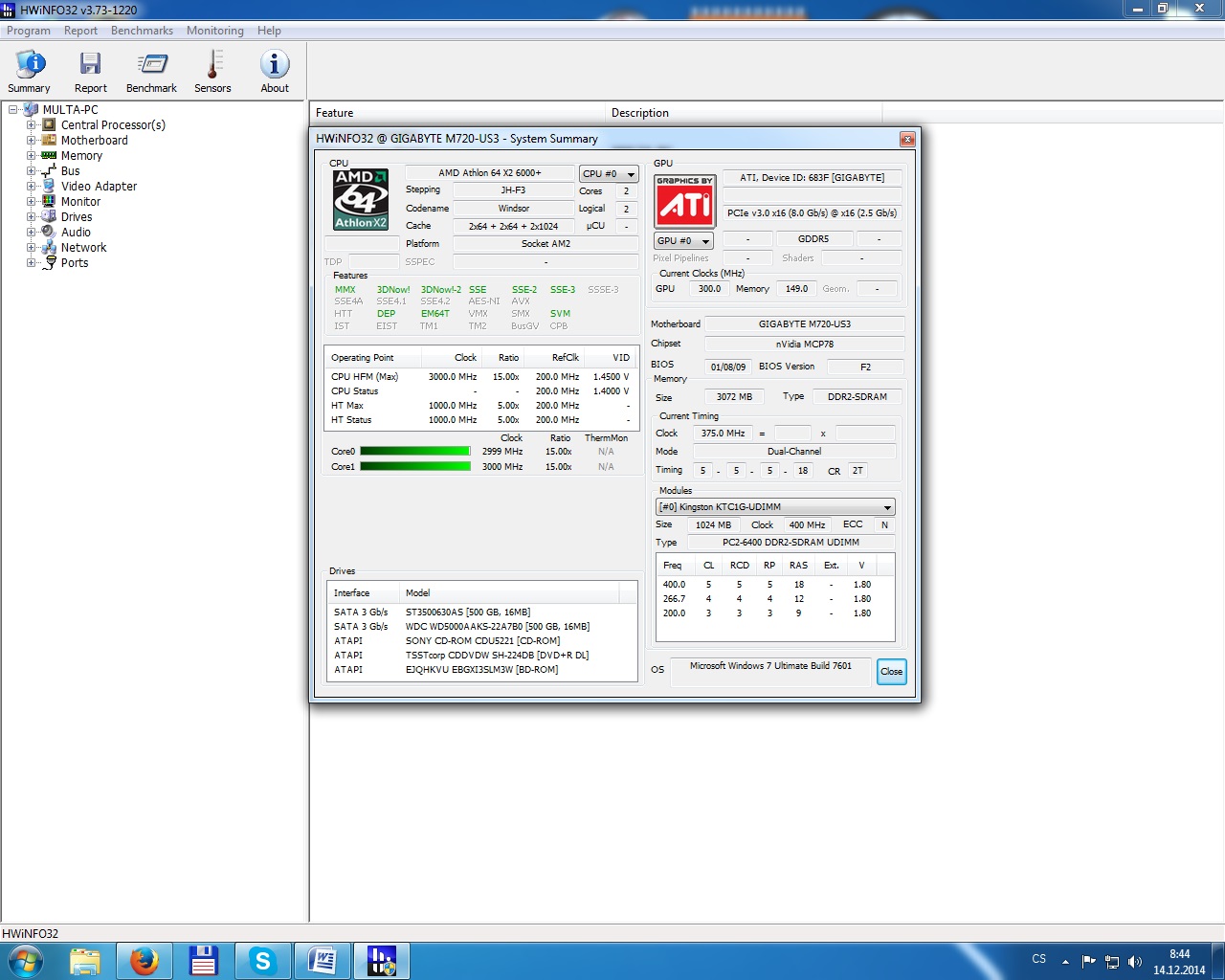
Task: Open the Monitoring menu
Action: point(214,31)
